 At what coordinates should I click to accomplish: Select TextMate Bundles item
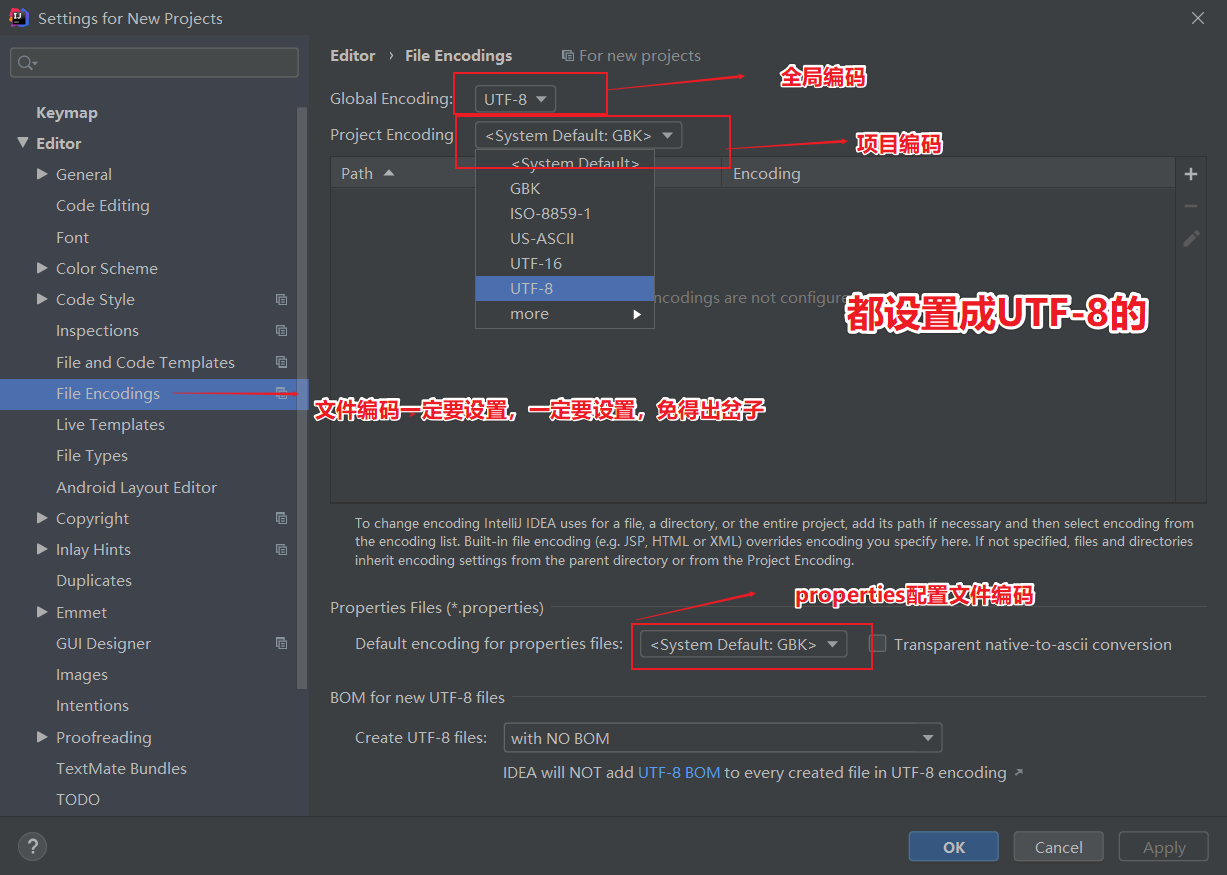click(x=121, y=768)
